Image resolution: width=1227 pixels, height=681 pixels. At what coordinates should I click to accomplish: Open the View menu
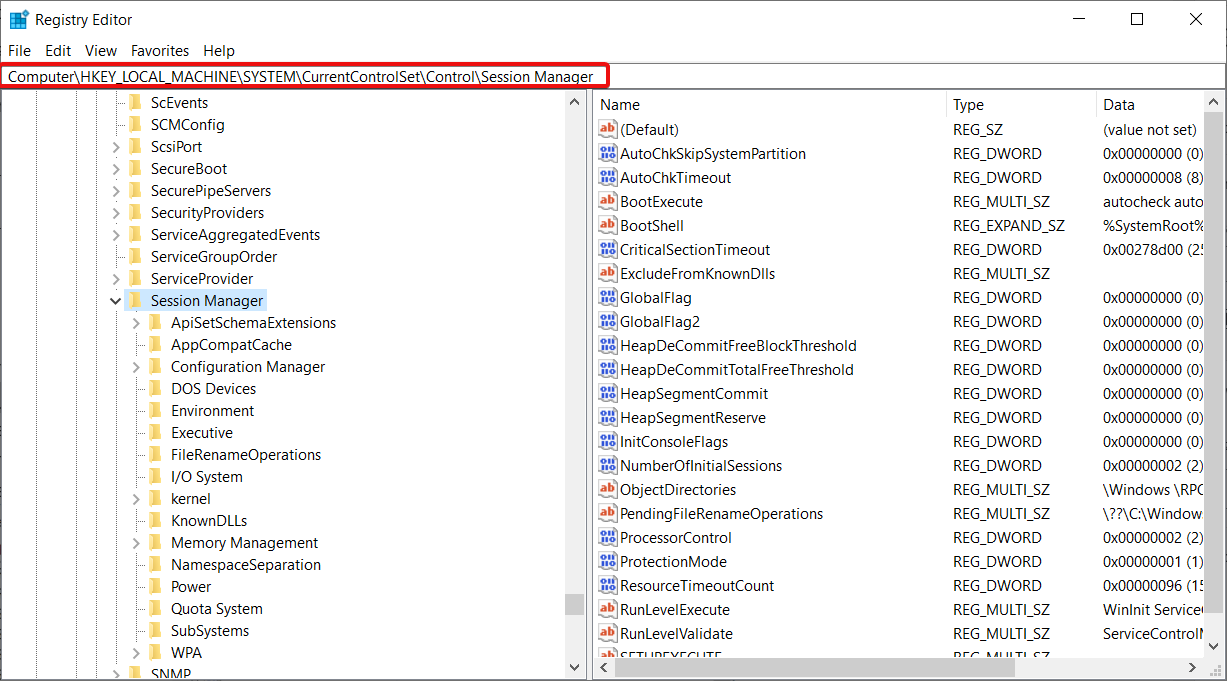click(101, 50)
